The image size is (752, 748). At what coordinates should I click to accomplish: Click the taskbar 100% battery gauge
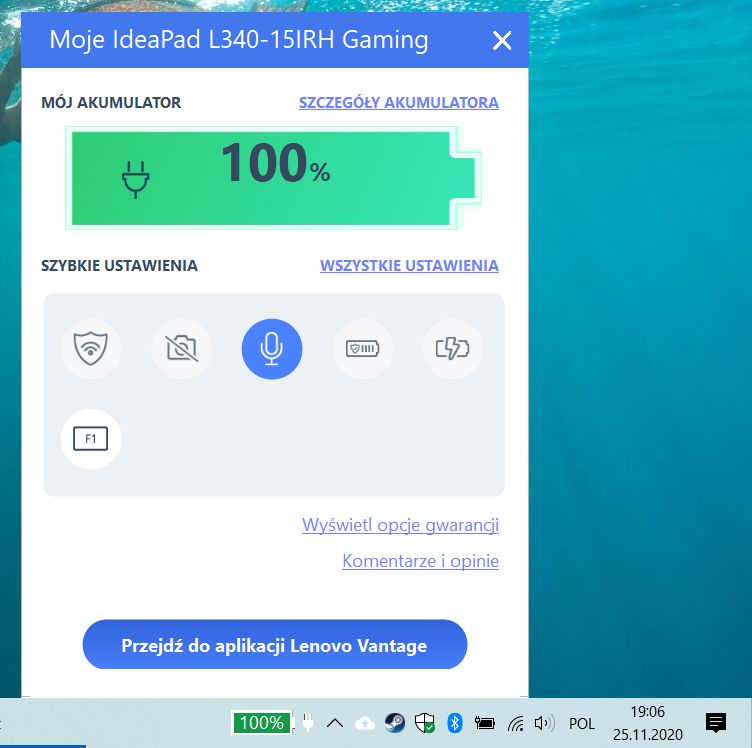coord(262,723)
